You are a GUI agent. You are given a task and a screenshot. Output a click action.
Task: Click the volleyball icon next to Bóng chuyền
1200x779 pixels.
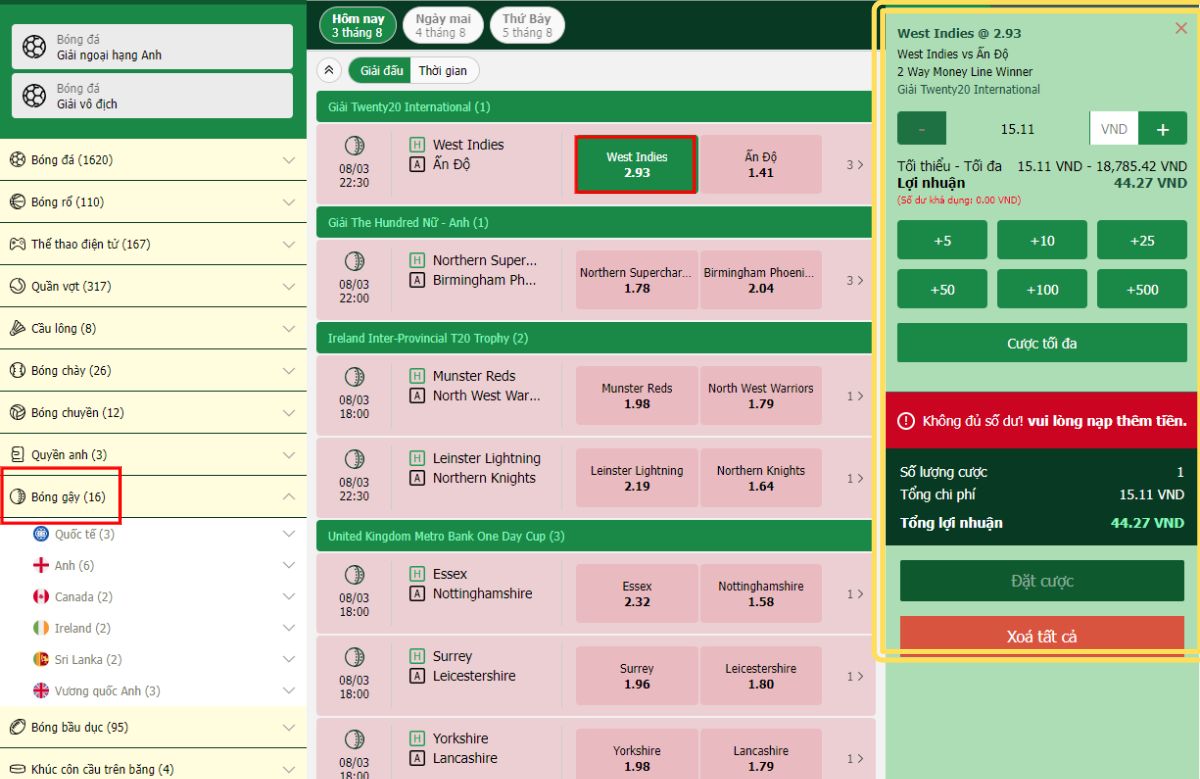point(17,412)
